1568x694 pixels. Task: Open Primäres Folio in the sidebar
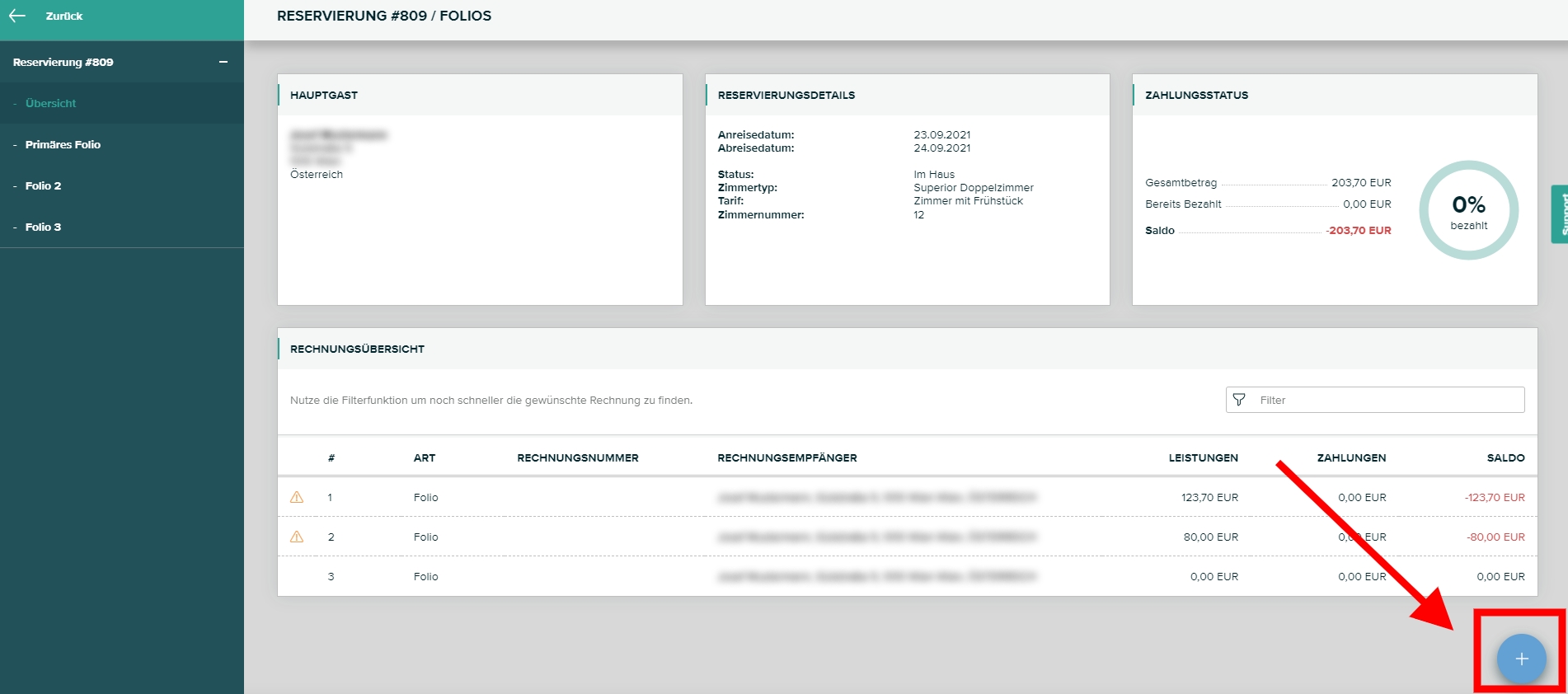[x=63, y=144]
